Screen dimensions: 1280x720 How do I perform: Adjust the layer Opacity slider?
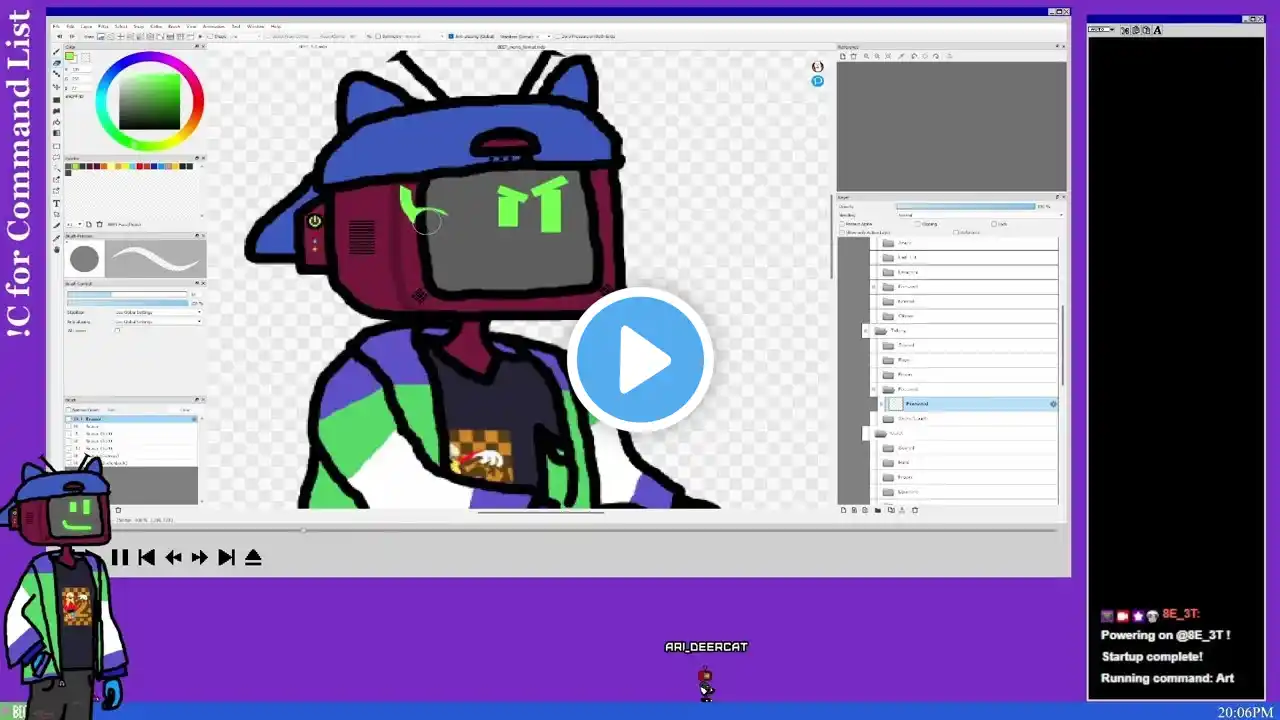point(966,206)
